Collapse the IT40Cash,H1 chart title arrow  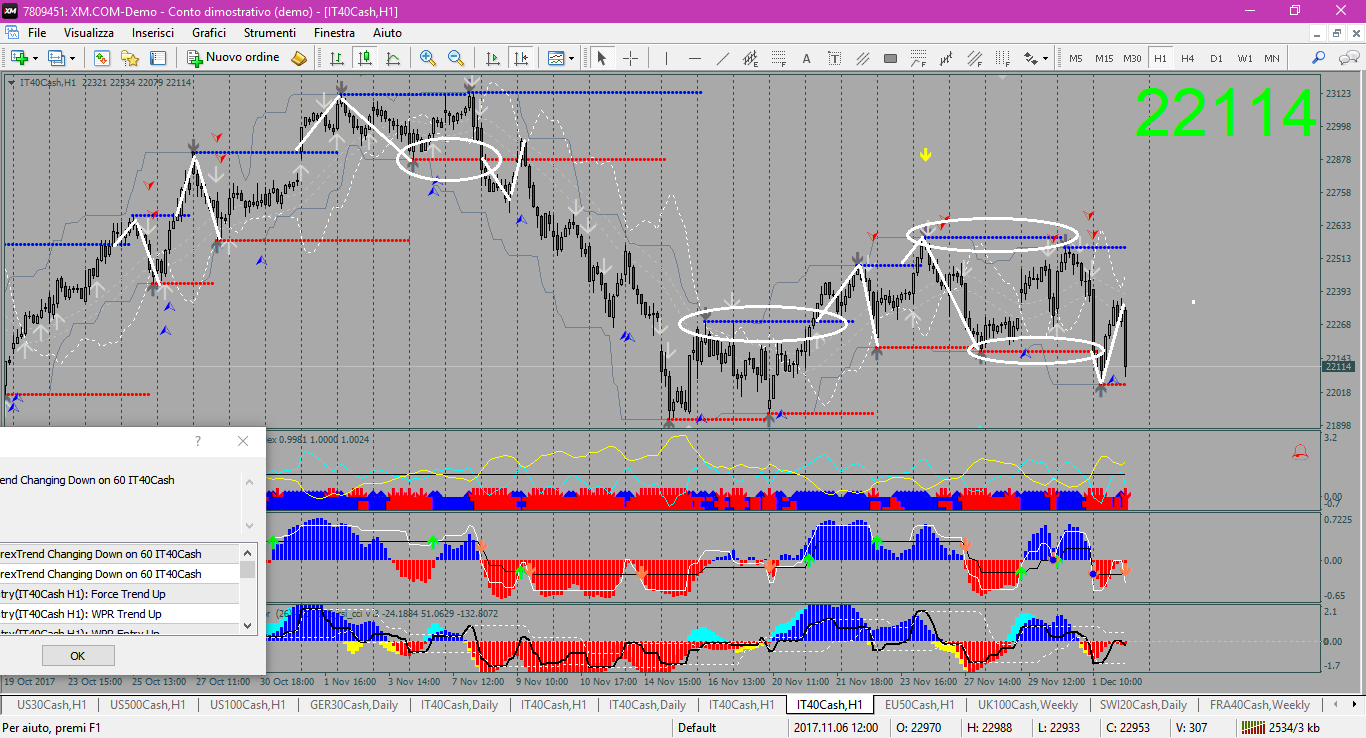(x=11, y=82)
